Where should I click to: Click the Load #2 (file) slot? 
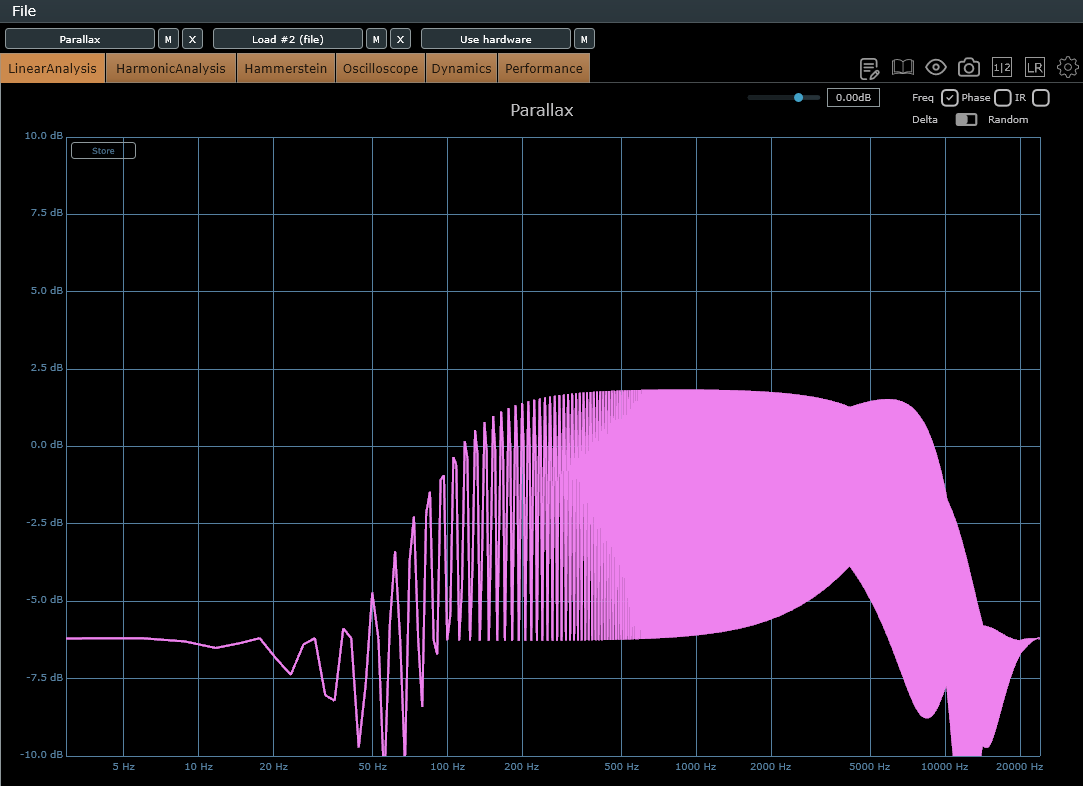click(x=288, y=39)
